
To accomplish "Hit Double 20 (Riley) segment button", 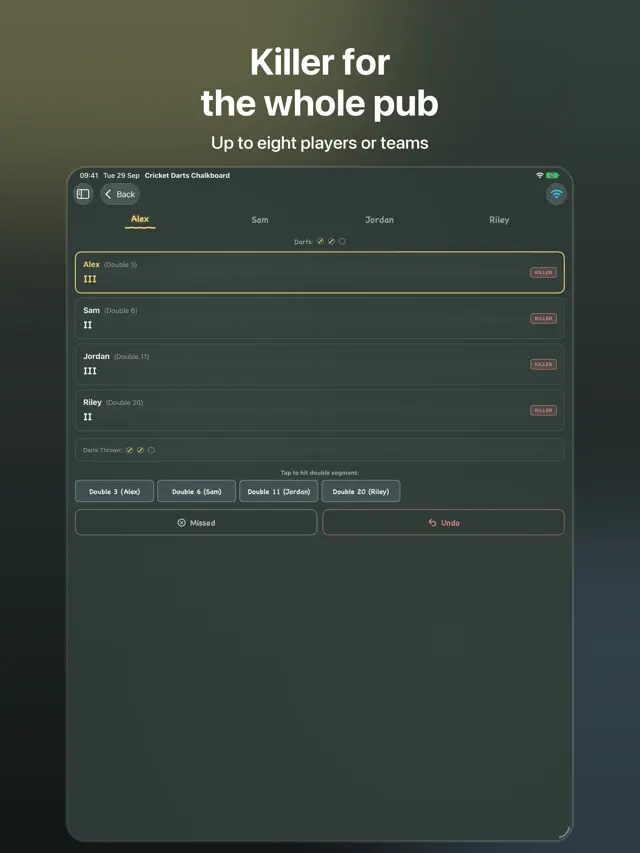I will point(361,491).
